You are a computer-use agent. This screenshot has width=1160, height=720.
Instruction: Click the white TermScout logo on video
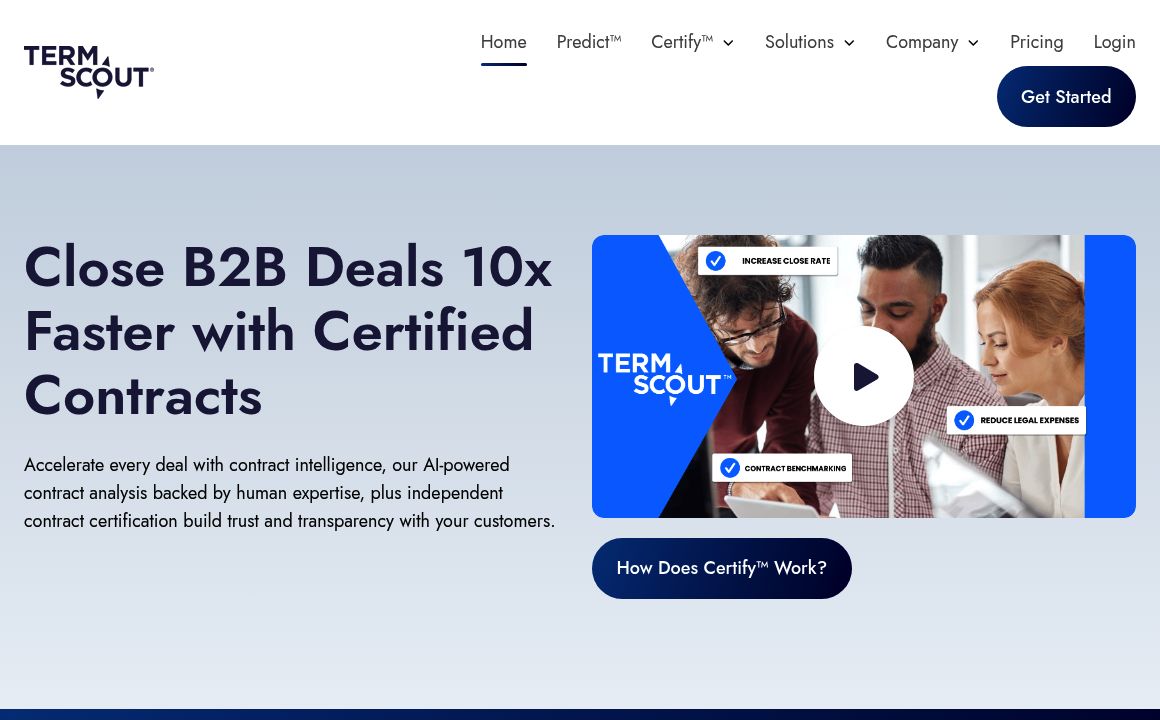tap(665, 378)
